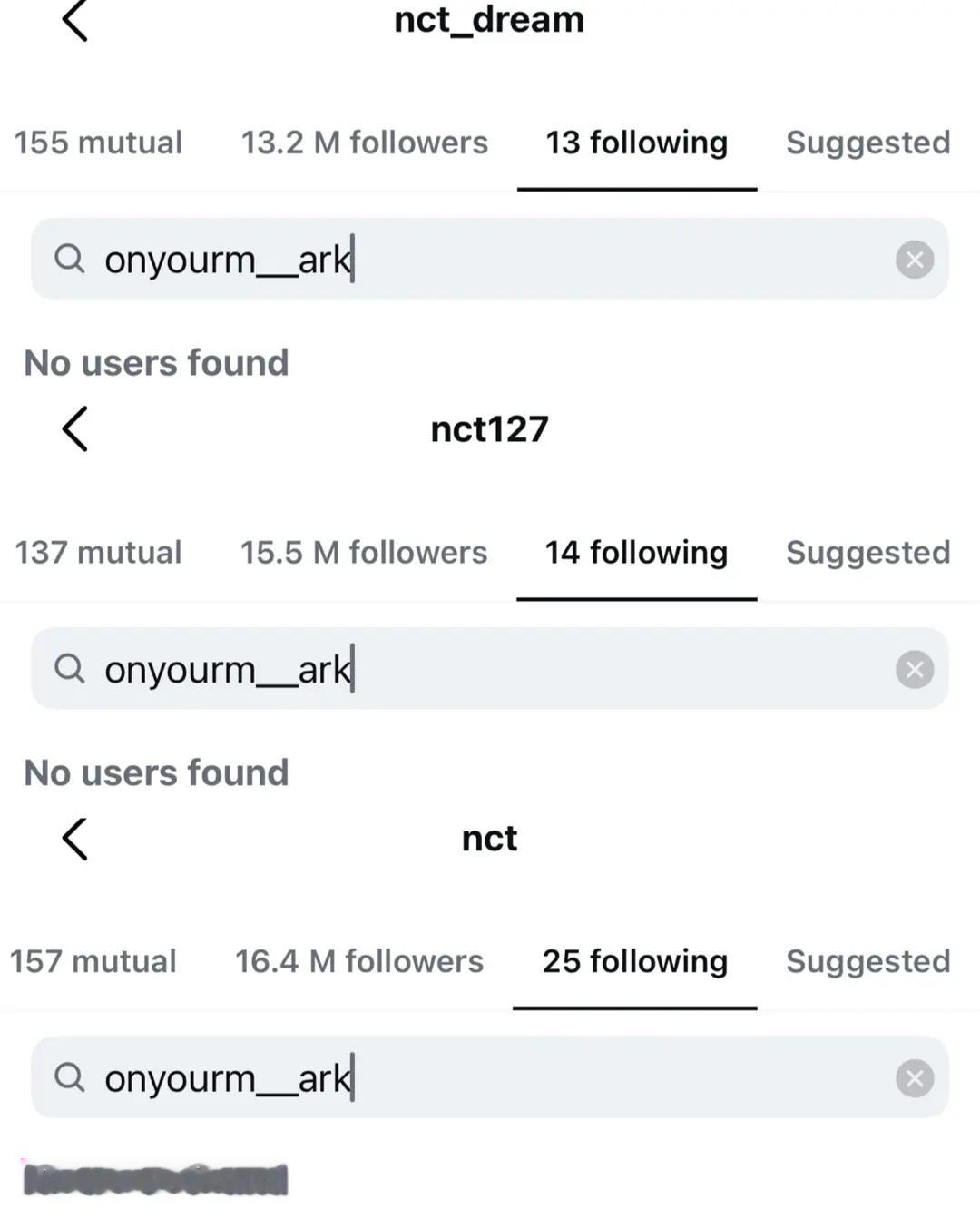
Task: Tap the nct_dream profile title
Action: click(489, 20)
